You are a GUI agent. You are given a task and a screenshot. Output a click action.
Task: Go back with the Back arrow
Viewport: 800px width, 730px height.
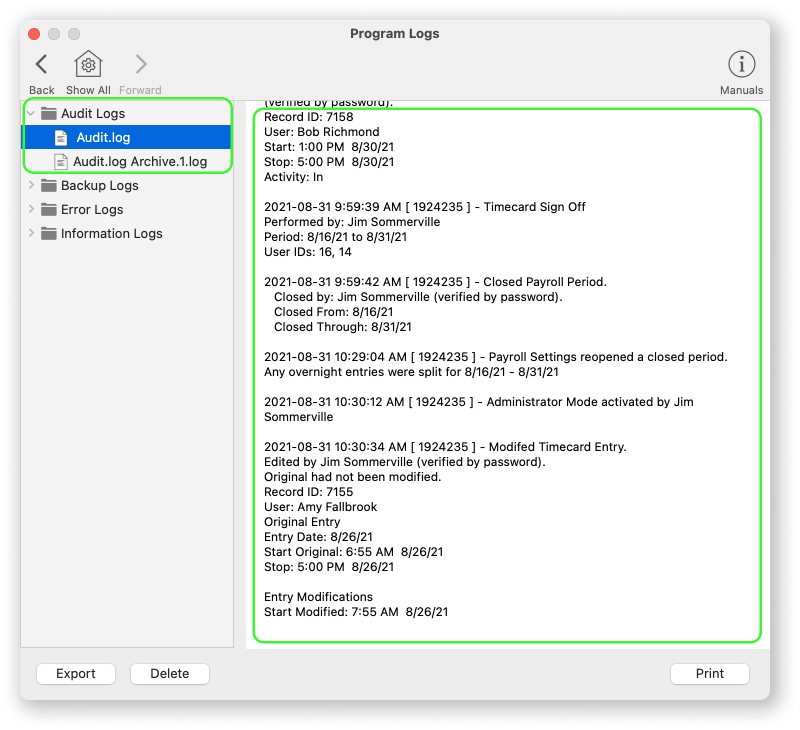[x=41, y=65]
